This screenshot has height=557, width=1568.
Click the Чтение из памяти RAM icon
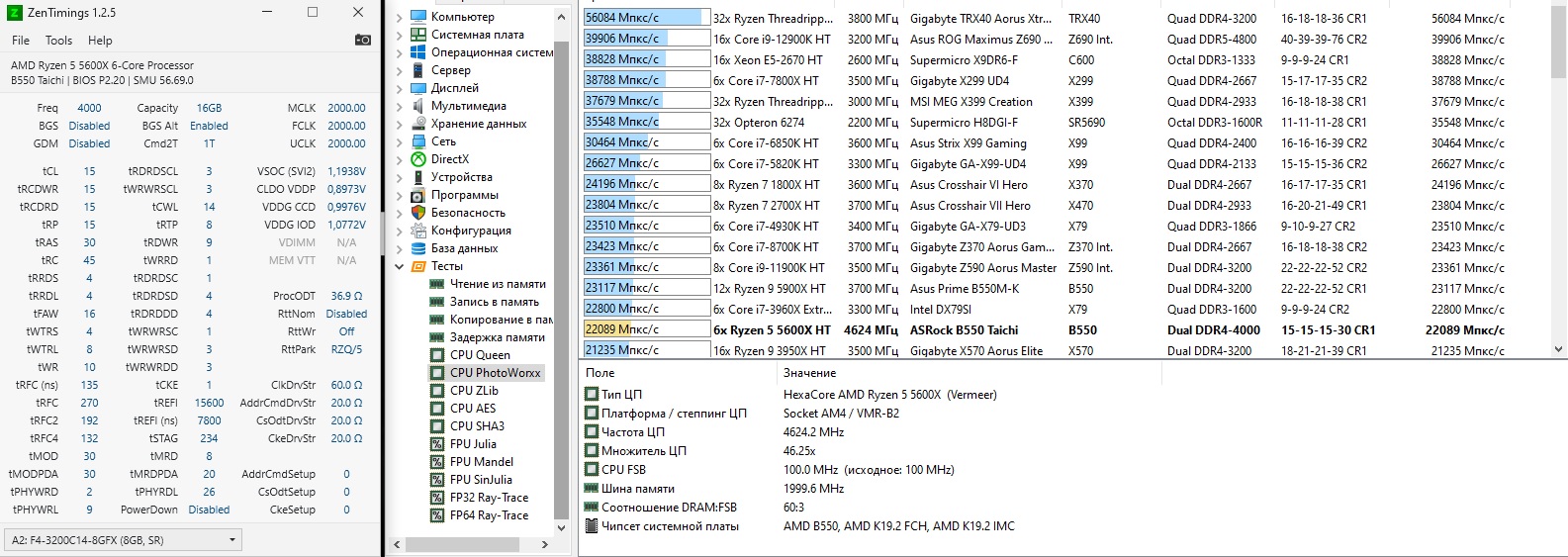[437, 284]
